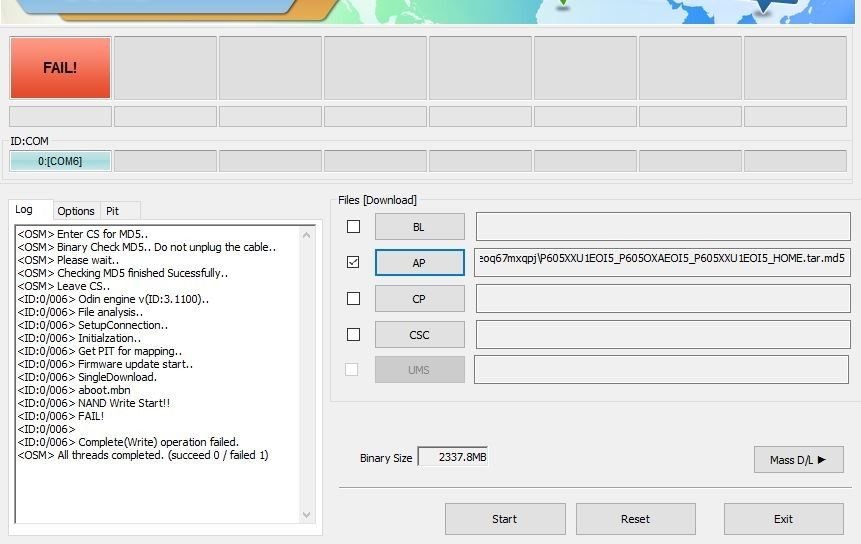Click the CP file button
Image resolution: width=861 pixels, height=544 pixels.
click(420, 299)
